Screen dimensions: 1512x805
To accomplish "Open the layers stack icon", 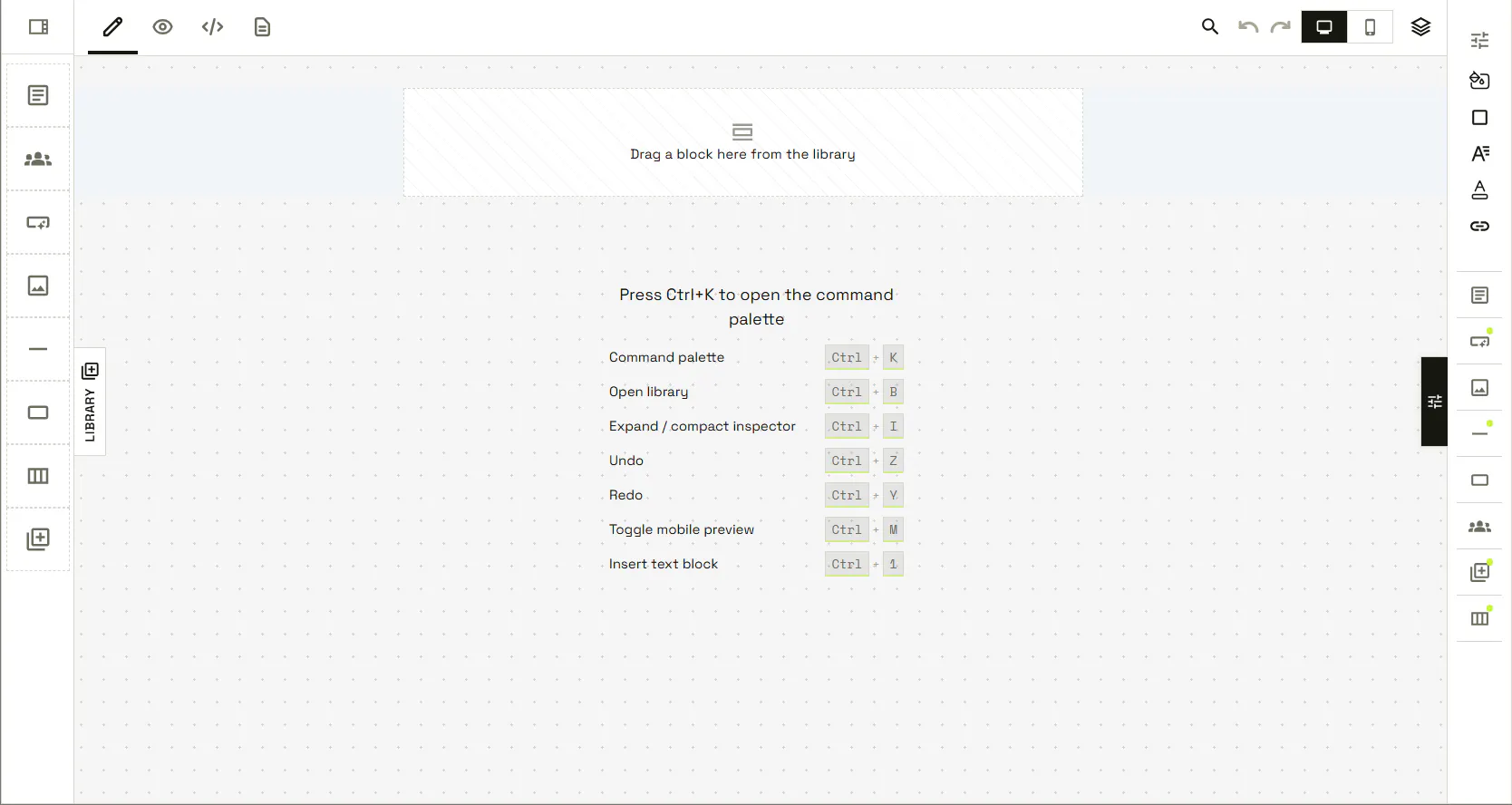I will click(1420, 27).
